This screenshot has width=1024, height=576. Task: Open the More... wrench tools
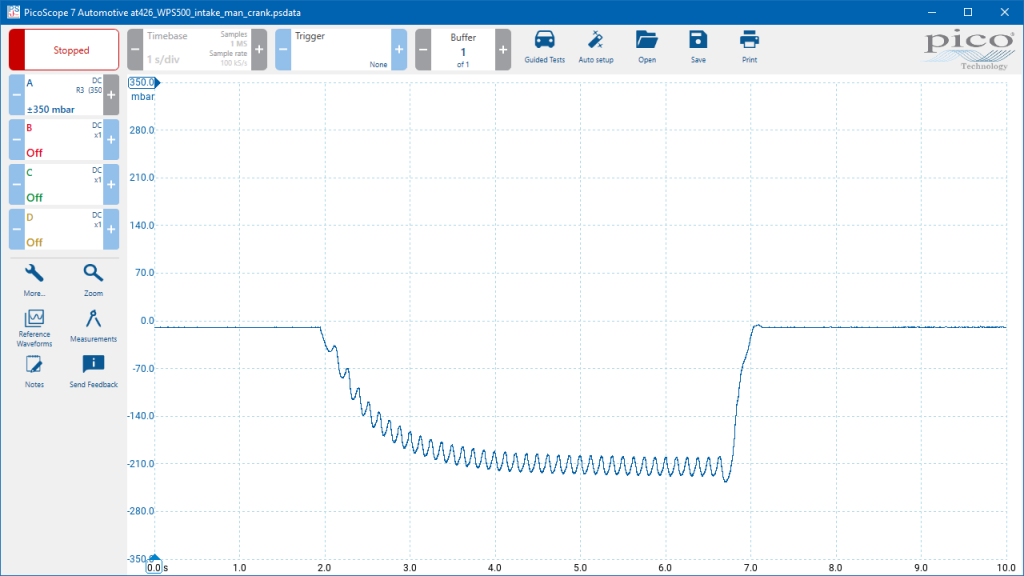click(x=34, y=280)
